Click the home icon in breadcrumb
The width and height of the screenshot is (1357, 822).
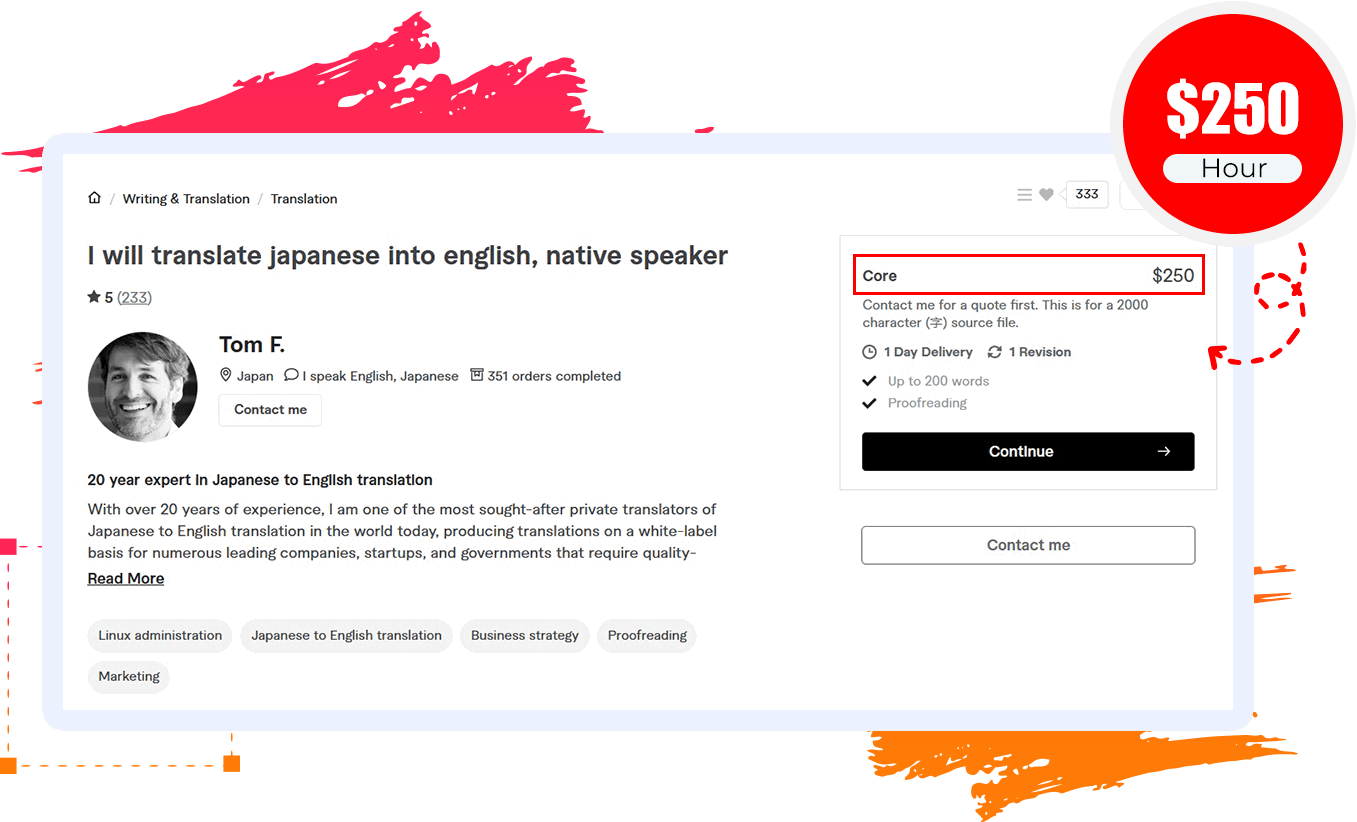pyautogui.click(x=95, y=198)
